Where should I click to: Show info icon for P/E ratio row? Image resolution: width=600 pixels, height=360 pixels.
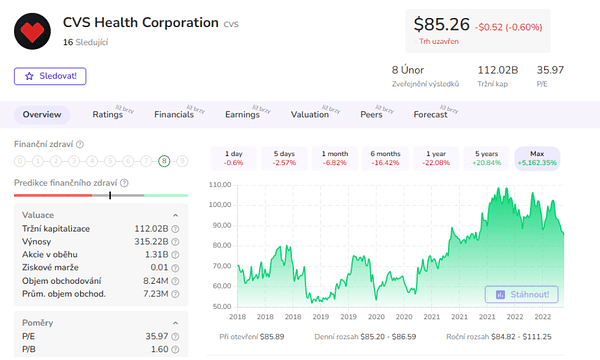point(175,337)
